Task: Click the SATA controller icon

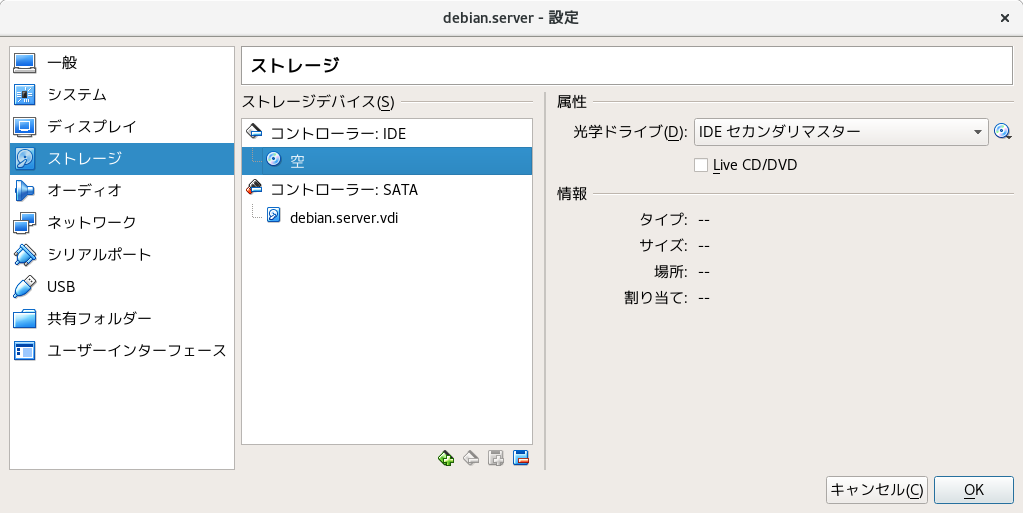Action: click(x=254, y=187)
